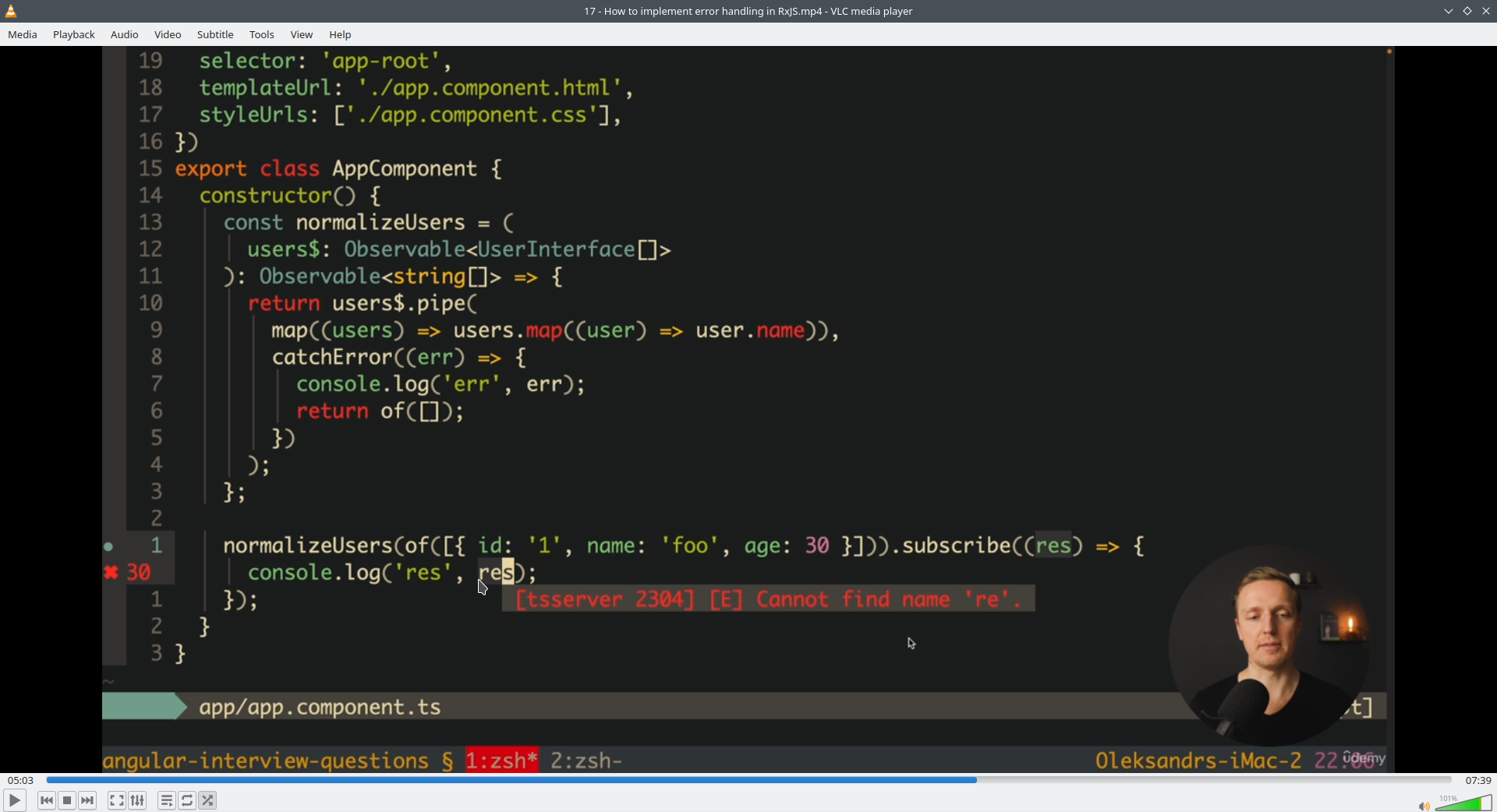Close the VLC media player window
This screenshot has width=1497, height=812.
[1486, 11]
